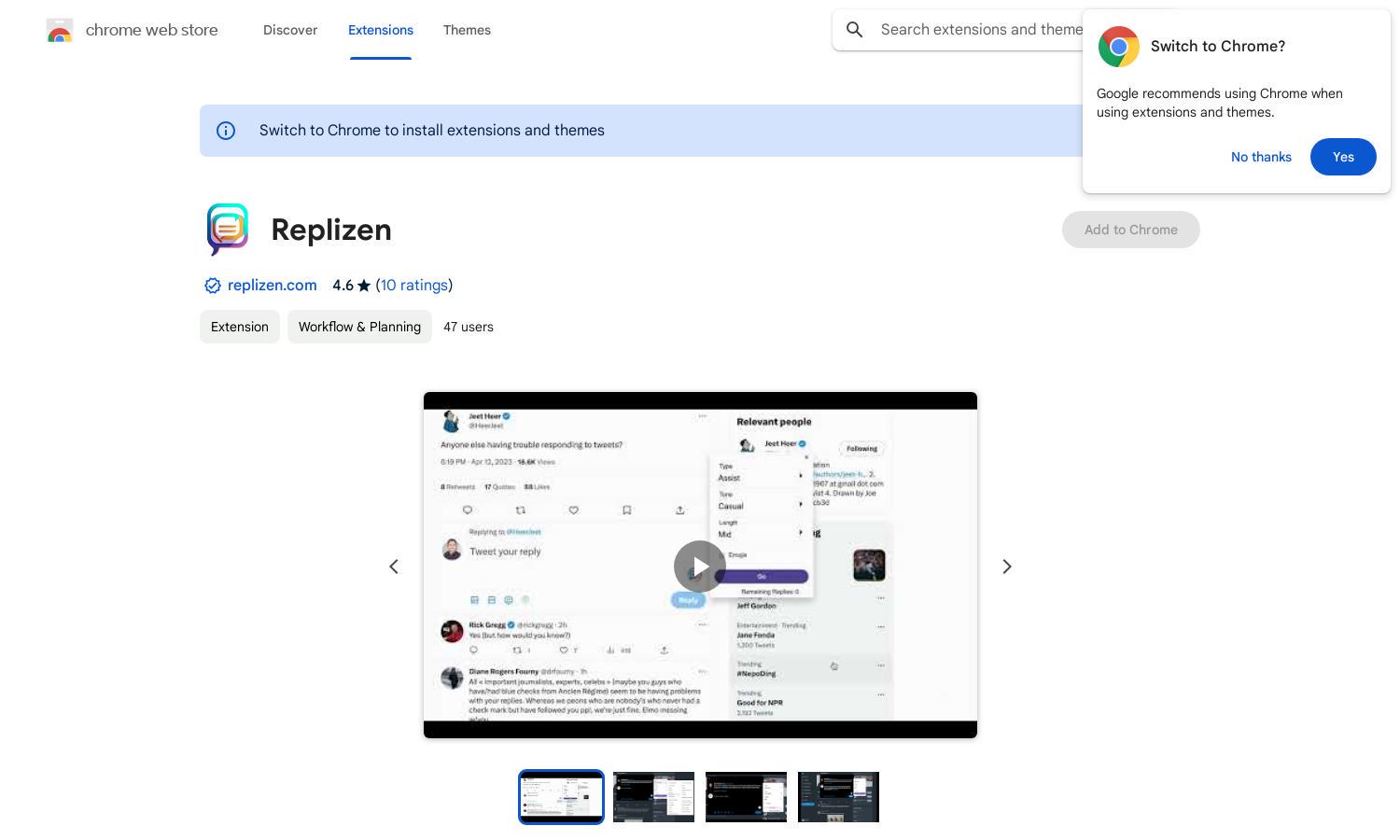This screenshot has height=840, width=1400.
Task: Click the Extension category chip
Action: click(240, 327)
